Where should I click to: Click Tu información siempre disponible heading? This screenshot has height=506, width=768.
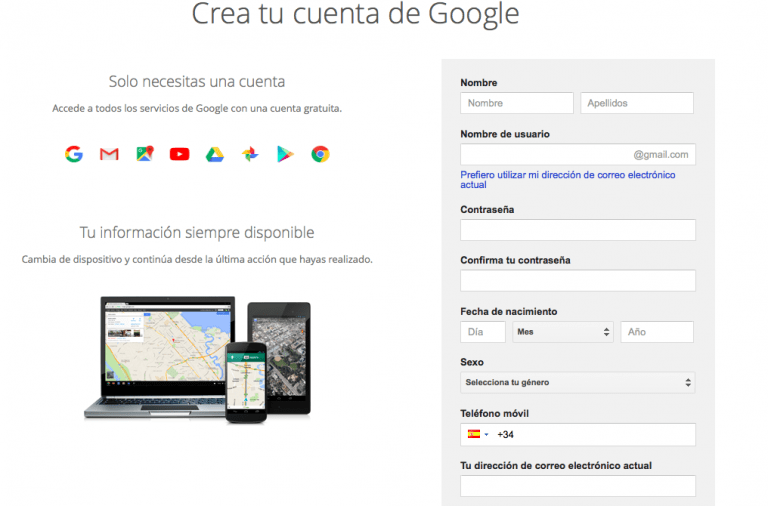197,233
